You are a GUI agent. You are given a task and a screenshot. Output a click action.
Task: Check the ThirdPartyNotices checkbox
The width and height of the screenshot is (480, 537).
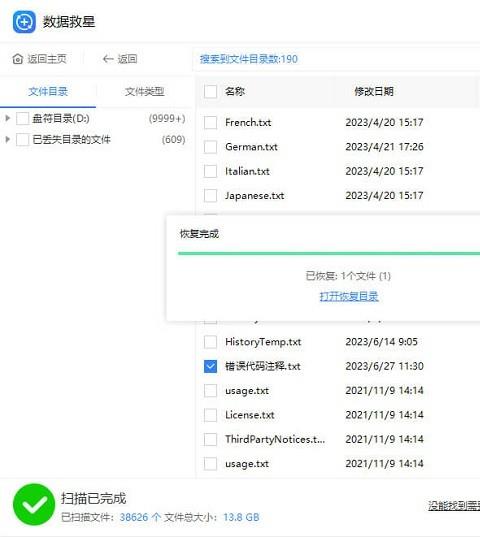coord(210,439)
